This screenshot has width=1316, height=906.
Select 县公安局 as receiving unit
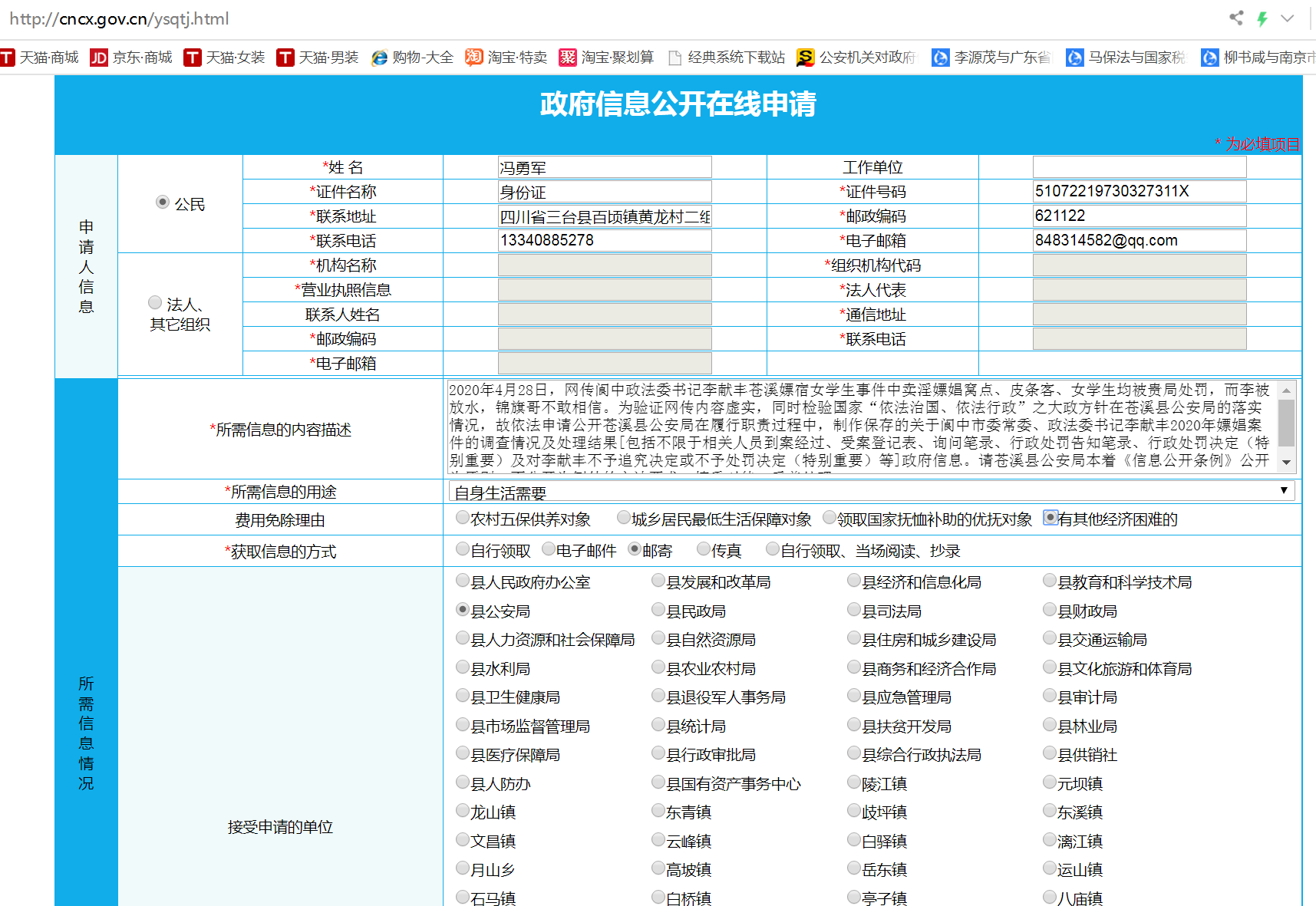463,609
